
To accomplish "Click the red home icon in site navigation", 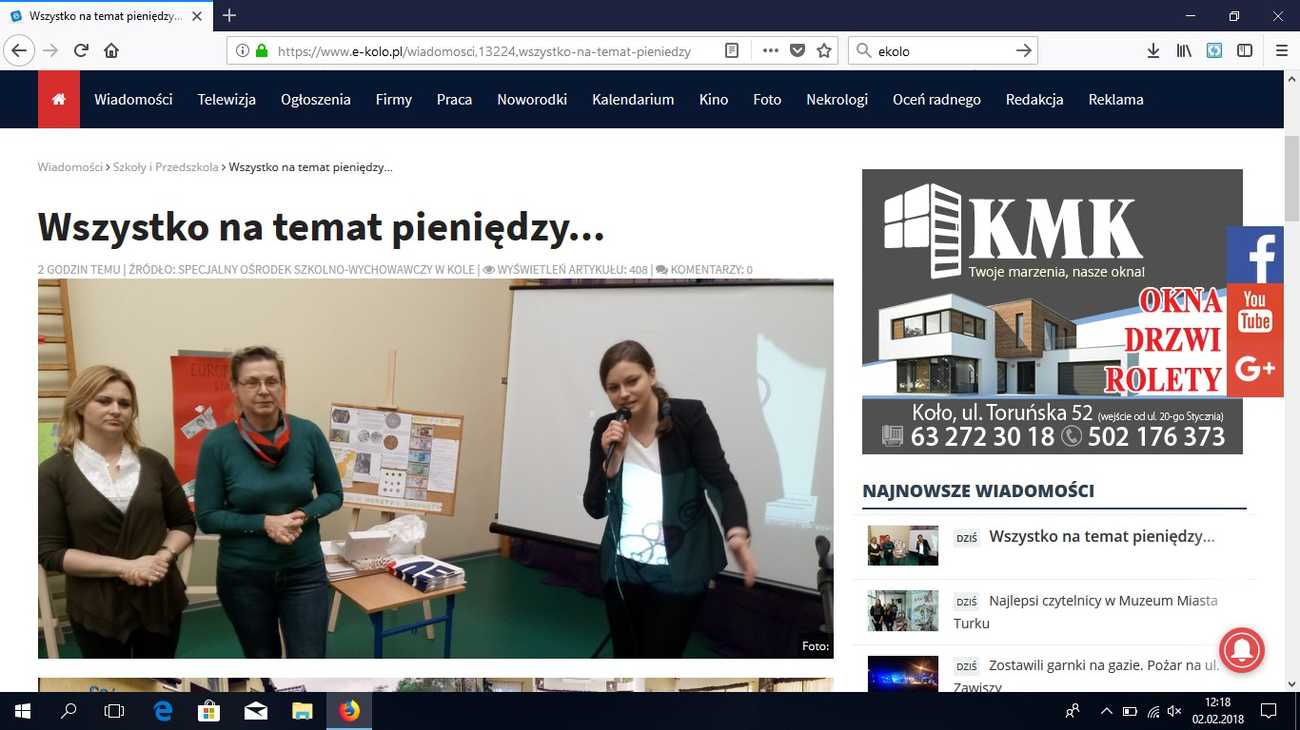I will click(x=59, y=99).
